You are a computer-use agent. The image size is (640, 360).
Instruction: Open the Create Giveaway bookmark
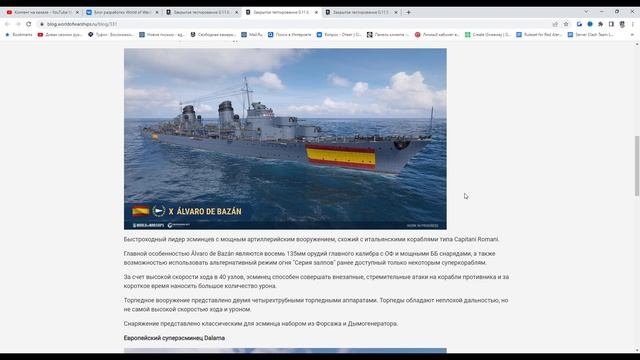(x=488, y=35)
